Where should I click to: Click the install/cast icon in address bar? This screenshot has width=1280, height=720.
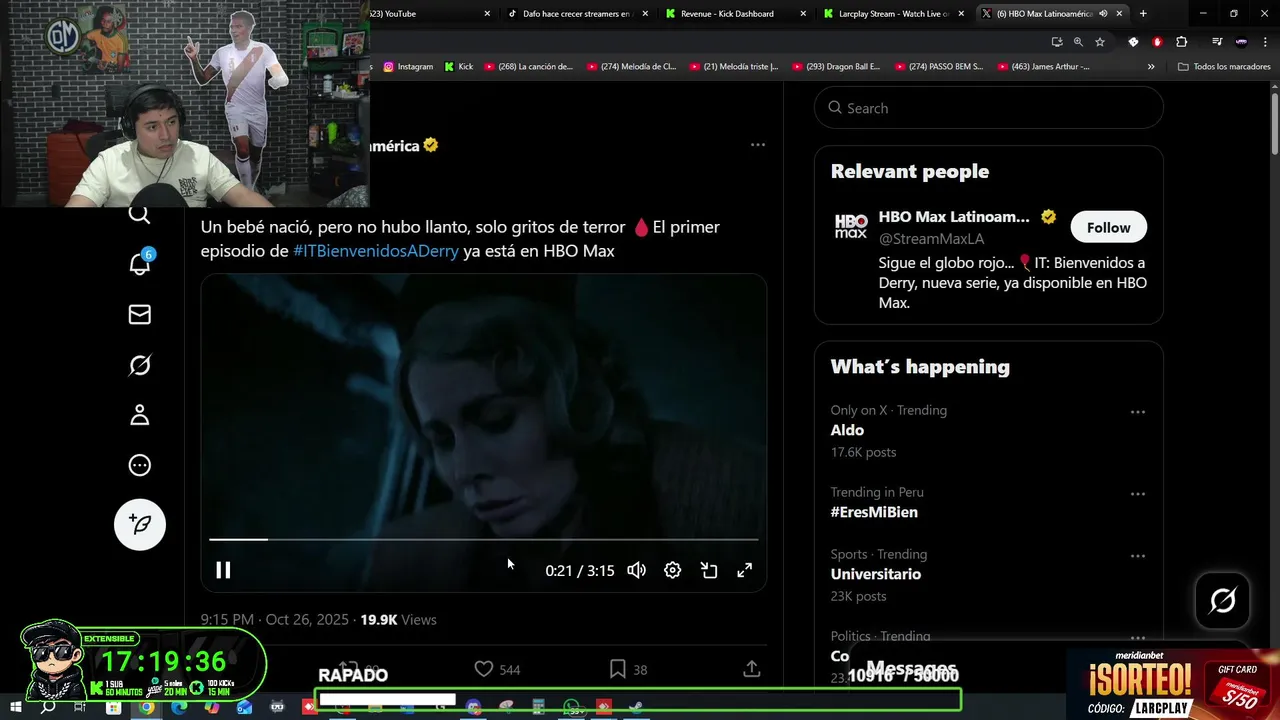click(x=1057, y=42)
